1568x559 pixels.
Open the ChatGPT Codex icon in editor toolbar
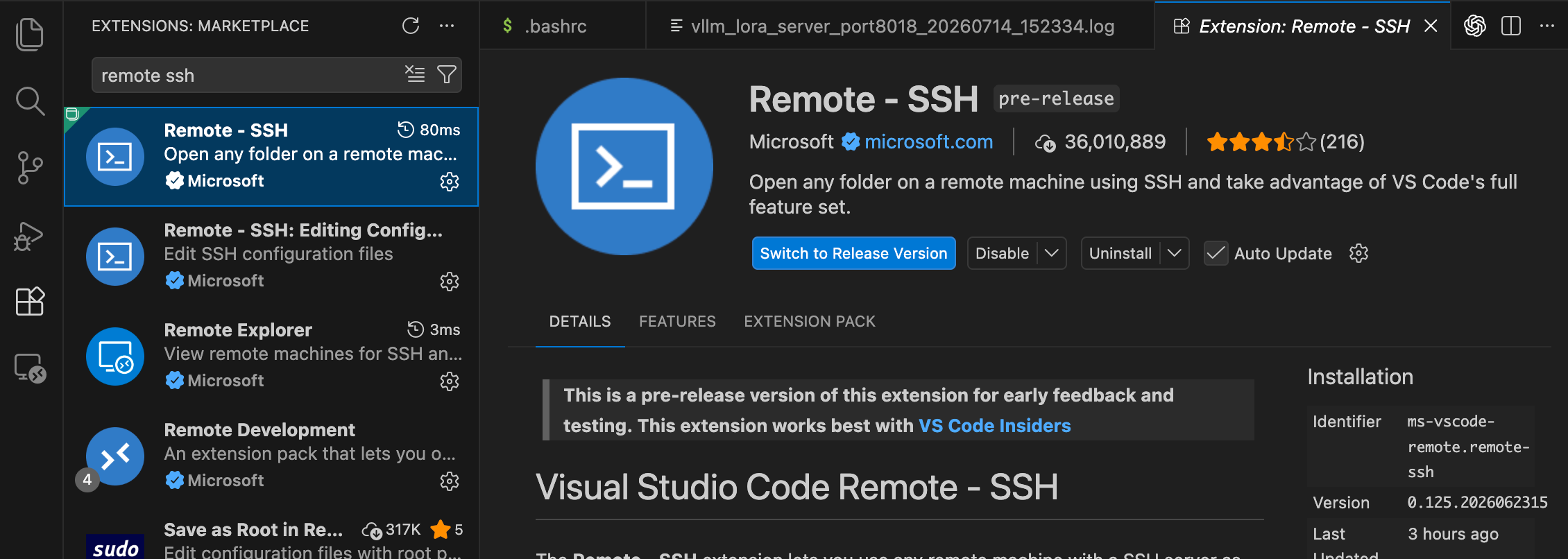click(x=1475, y=26)
